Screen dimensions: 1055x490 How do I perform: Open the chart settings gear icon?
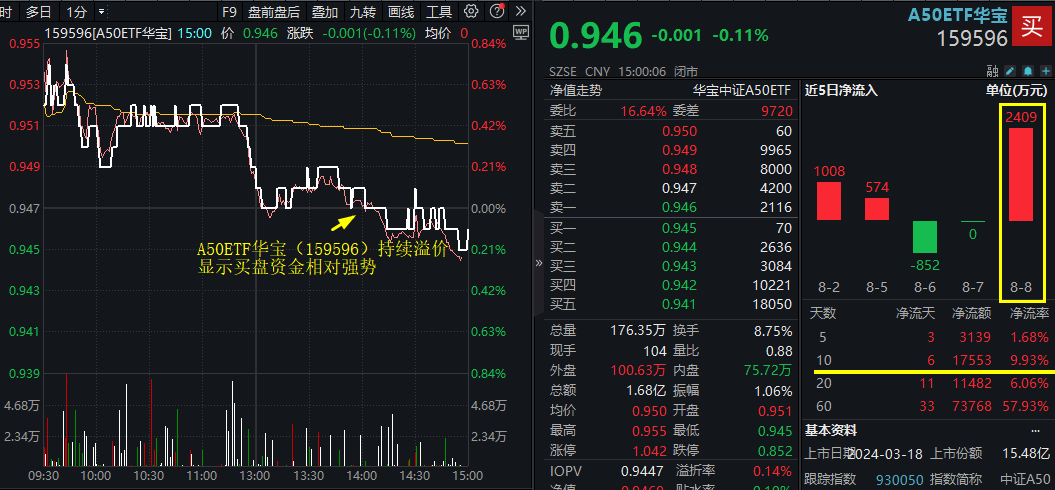471,12
